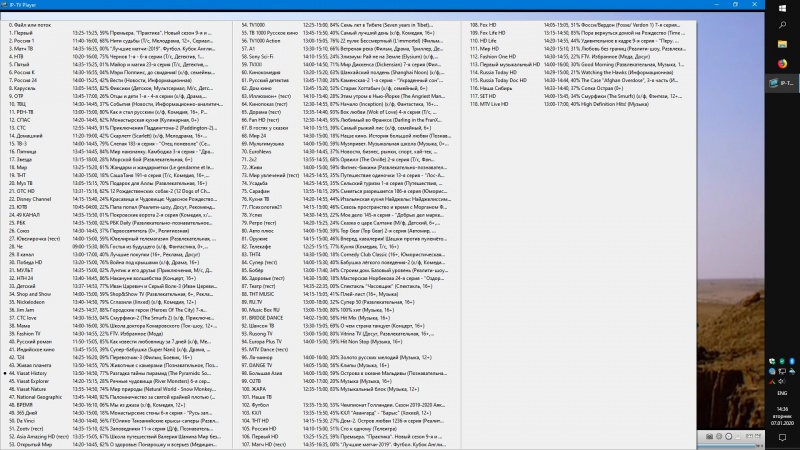The image size is (800, 450).
Task: Click the clock scheduler icon in player controls
Action: [729, 436]
